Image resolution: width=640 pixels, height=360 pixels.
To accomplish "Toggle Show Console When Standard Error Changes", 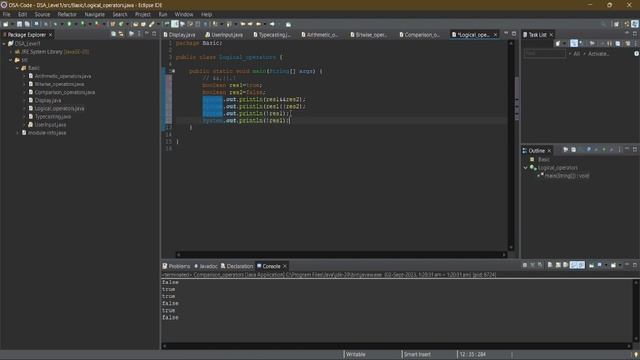I will click(581, 265).
